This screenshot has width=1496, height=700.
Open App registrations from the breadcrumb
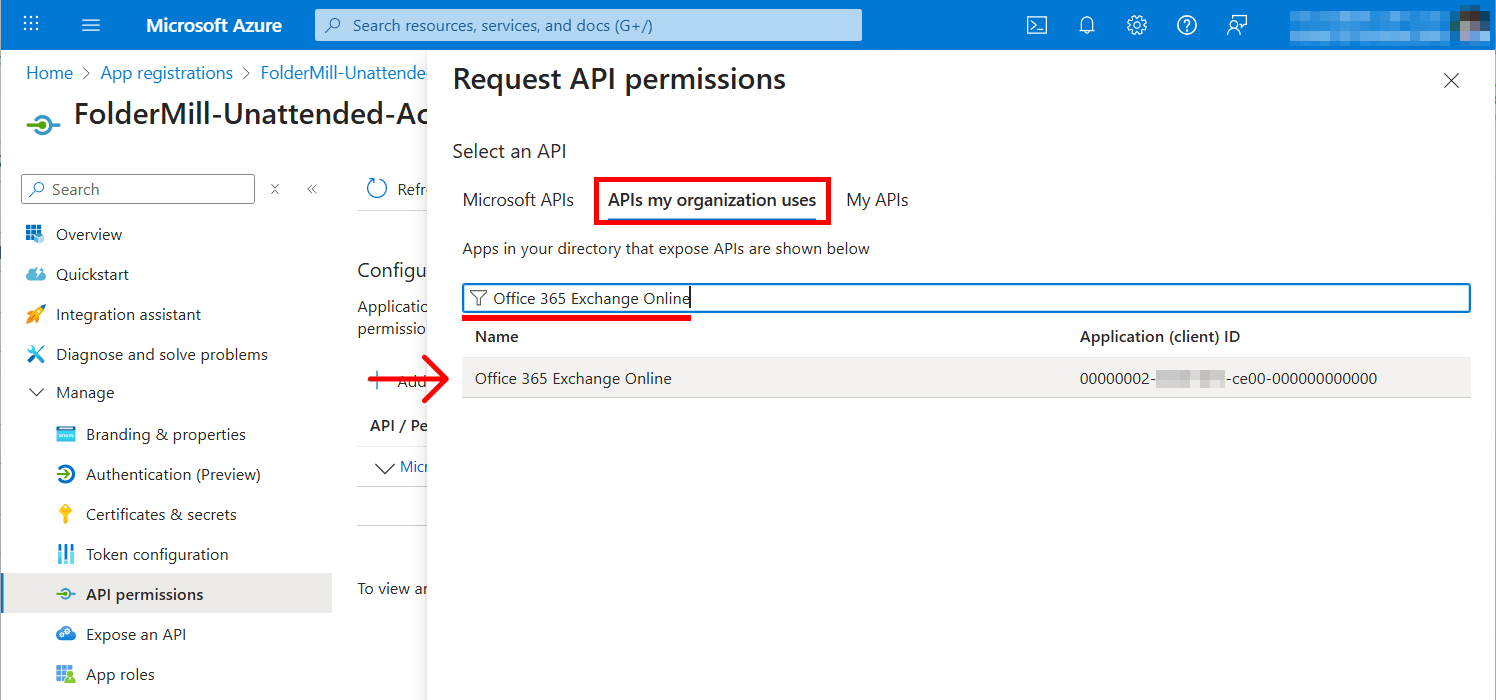pos(166,72)
